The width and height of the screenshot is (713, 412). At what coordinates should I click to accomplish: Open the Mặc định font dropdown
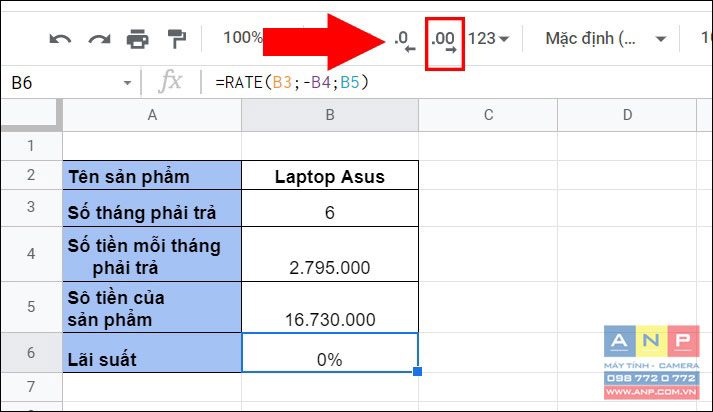tap(606, 39)
